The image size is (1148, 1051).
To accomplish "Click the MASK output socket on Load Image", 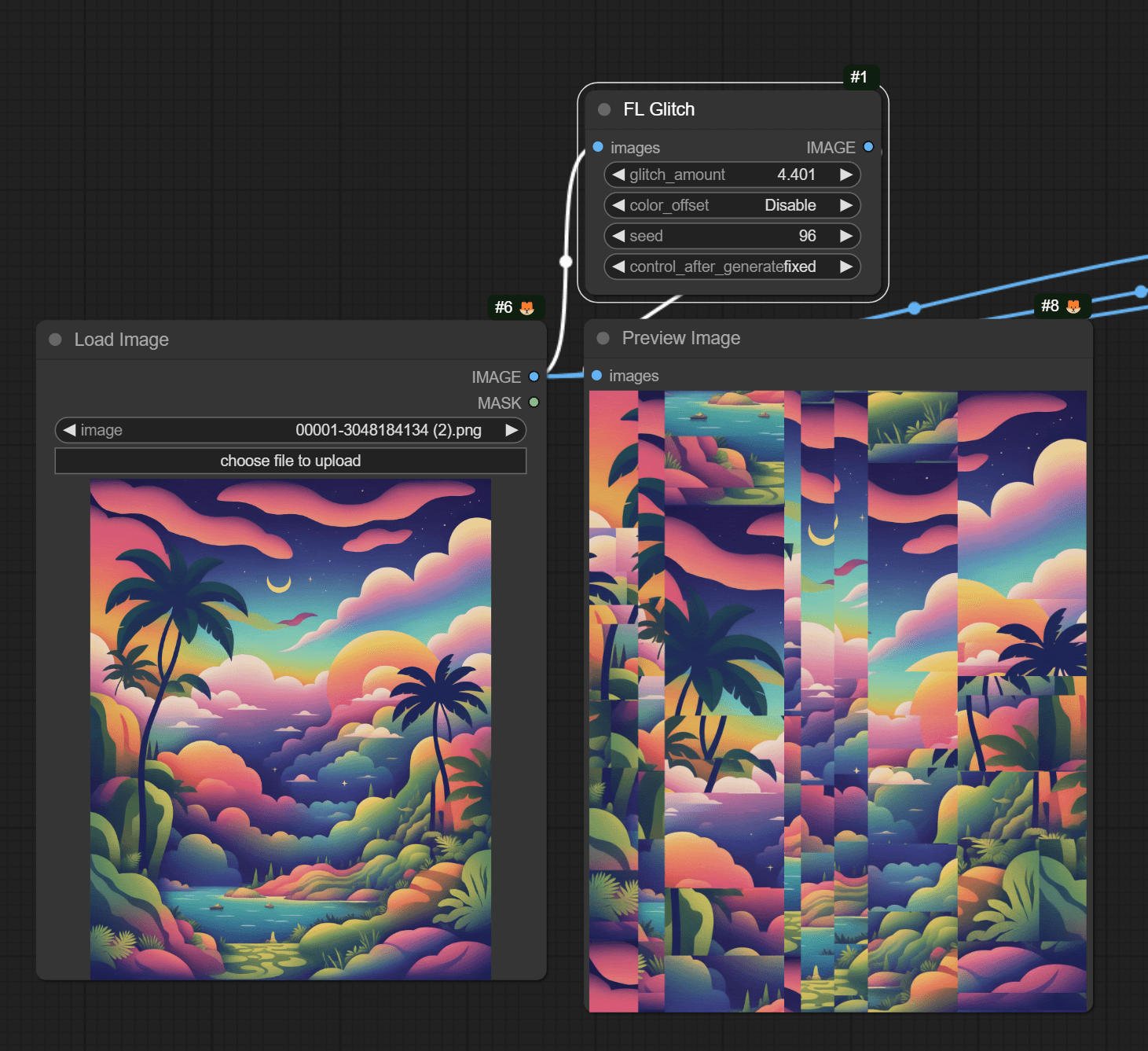I will (534, 402).
